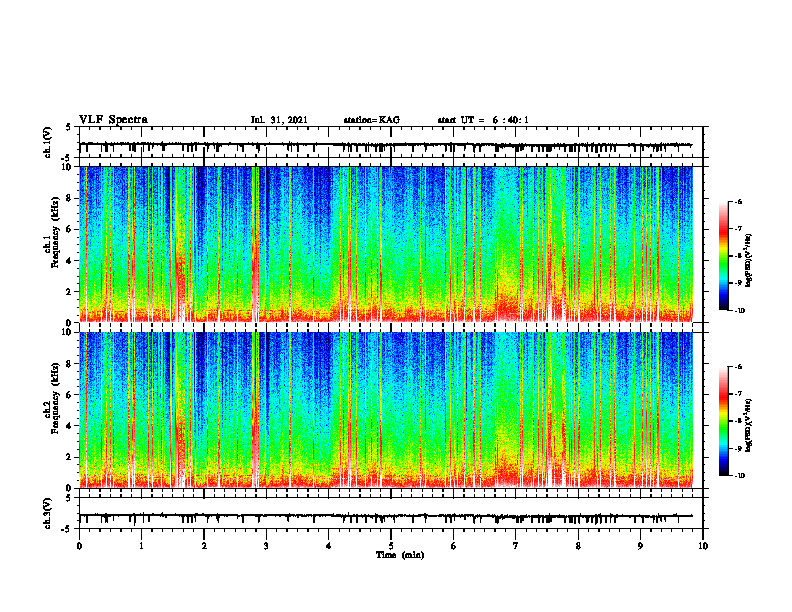Click the "5" tick on ch.1(V) axis
The image size is (792, 612).
[69, 128]
